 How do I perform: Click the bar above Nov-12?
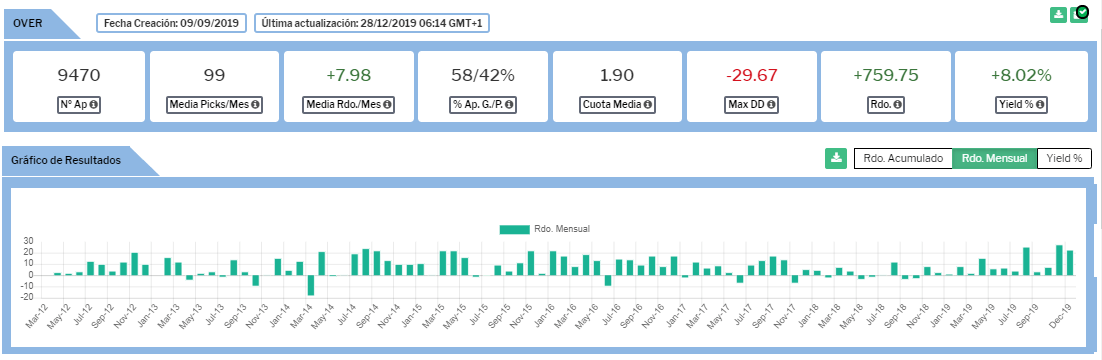[135, 264]
